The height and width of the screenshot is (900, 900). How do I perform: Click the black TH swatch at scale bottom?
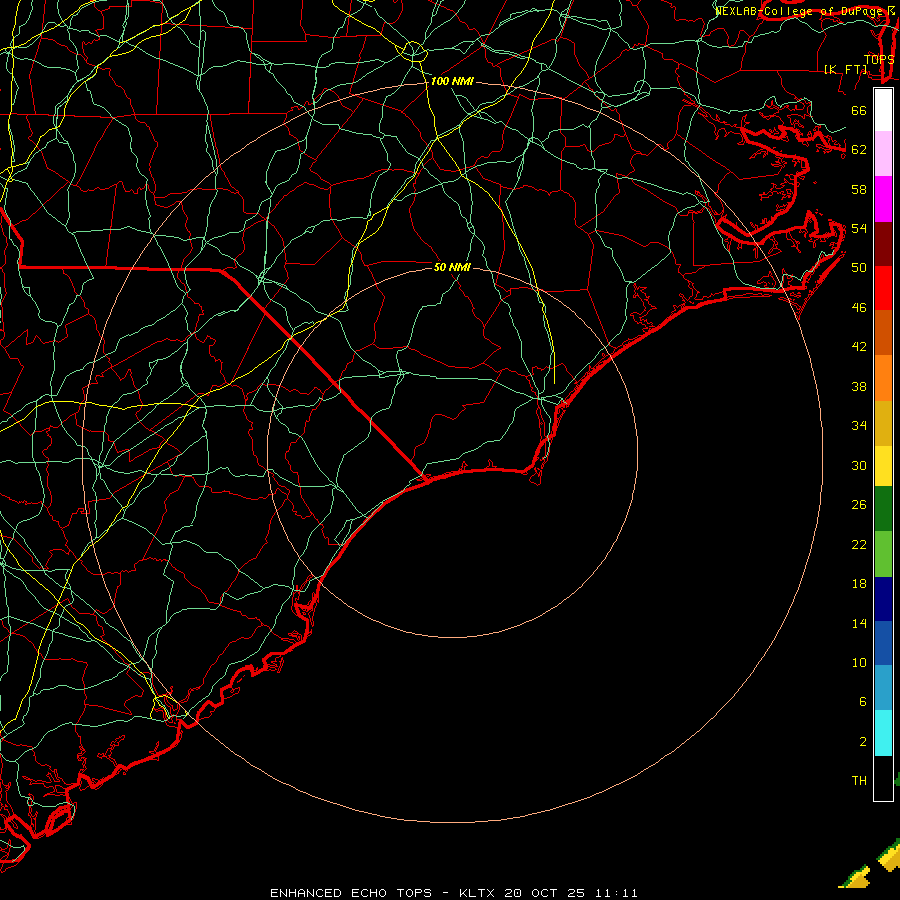click(x=883, y=778)
